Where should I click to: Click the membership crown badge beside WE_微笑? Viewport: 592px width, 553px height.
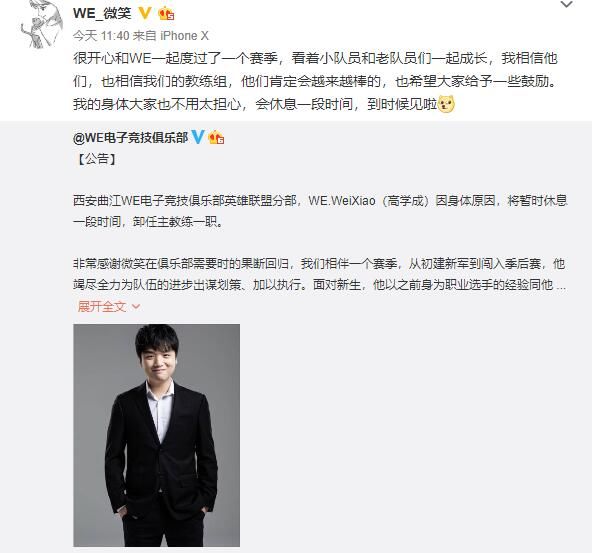pyautogui.click(x=166, y=14)
